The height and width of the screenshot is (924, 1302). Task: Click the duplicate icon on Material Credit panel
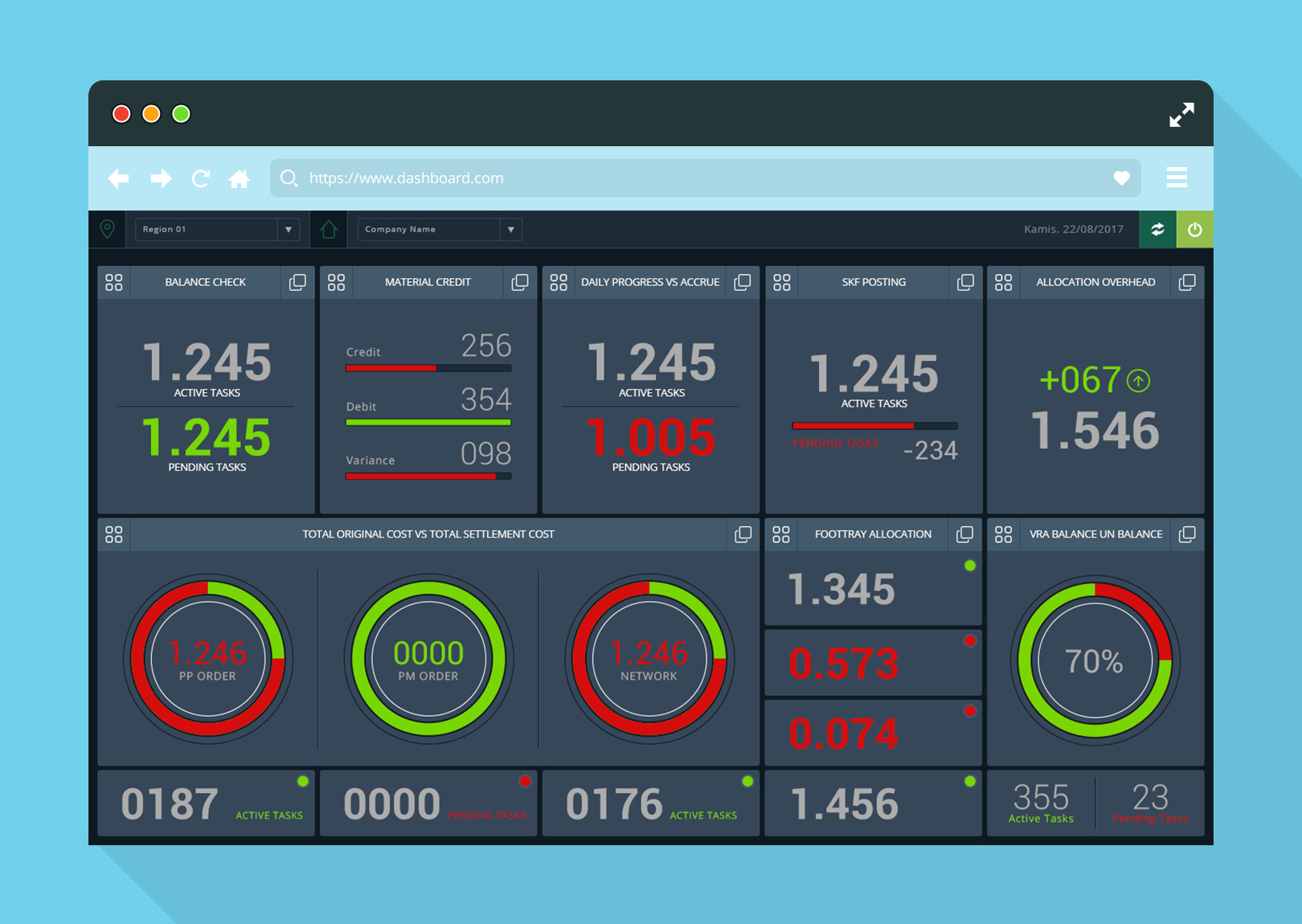[x=520, y=282]
